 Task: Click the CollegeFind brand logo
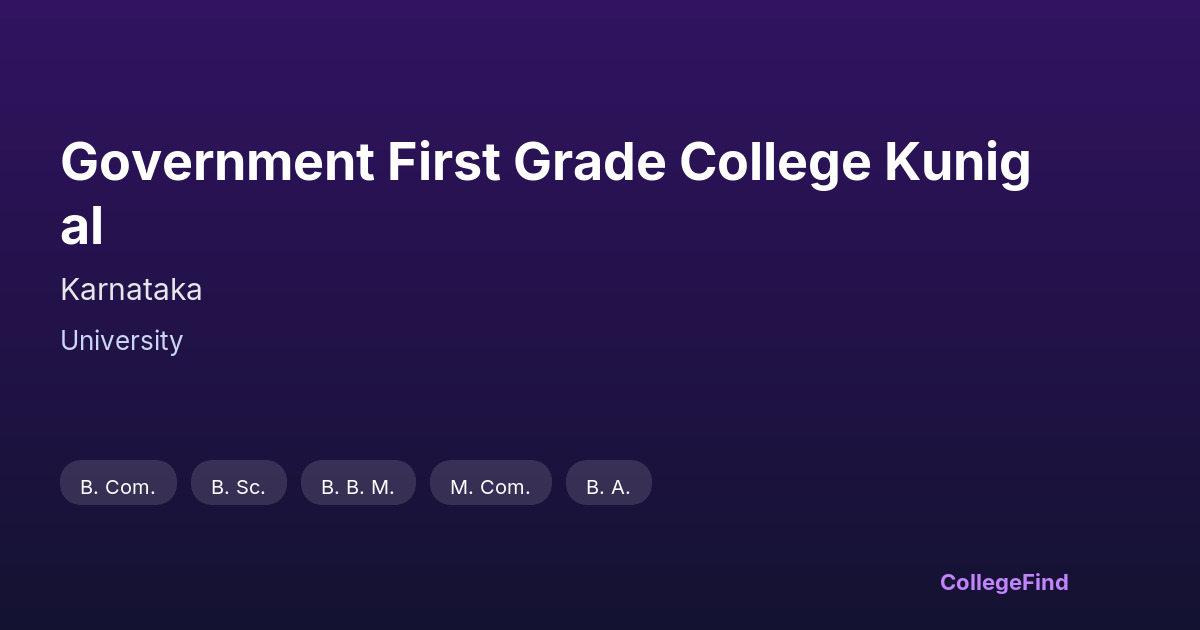pyautogui.click(x=1003, y=582)
